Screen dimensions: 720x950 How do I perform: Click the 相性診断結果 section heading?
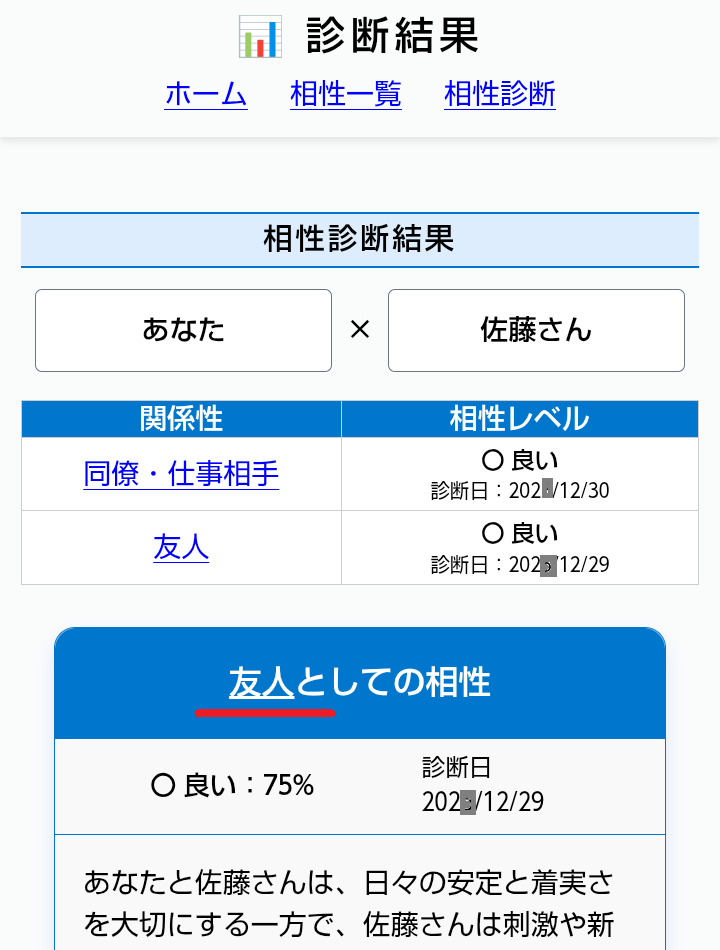(x=359, y=239)
